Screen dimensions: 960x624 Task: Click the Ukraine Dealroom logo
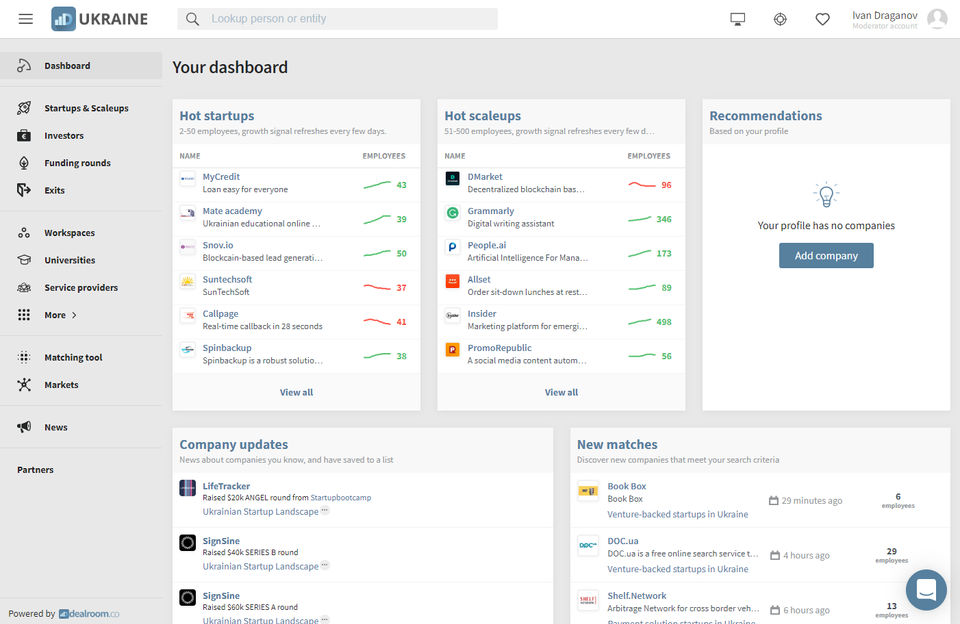99,19
